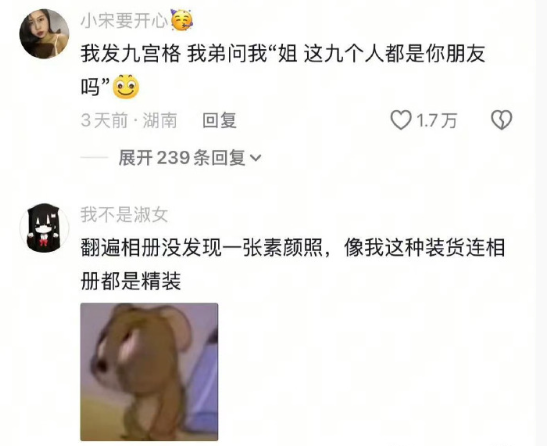Dislike comment using broken-heart icon

[501, 120]
